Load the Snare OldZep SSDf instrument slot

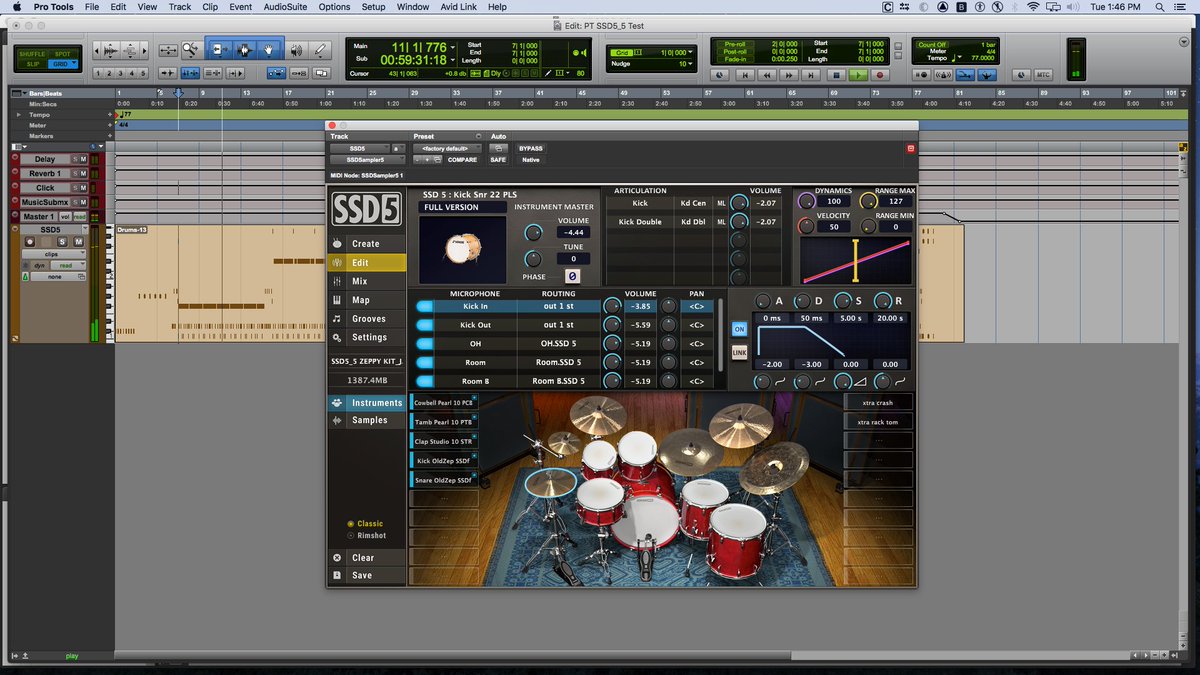[x=443, y=479]
